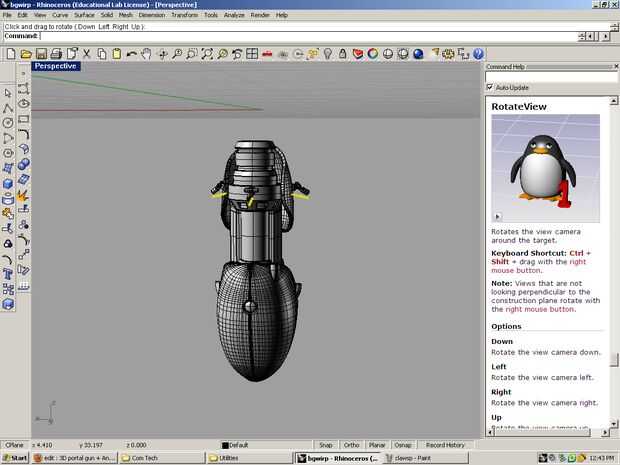620x465 pixels.
Task: Click the Explode tool icon in left toolbar
Action: click(x=23, y=196)
